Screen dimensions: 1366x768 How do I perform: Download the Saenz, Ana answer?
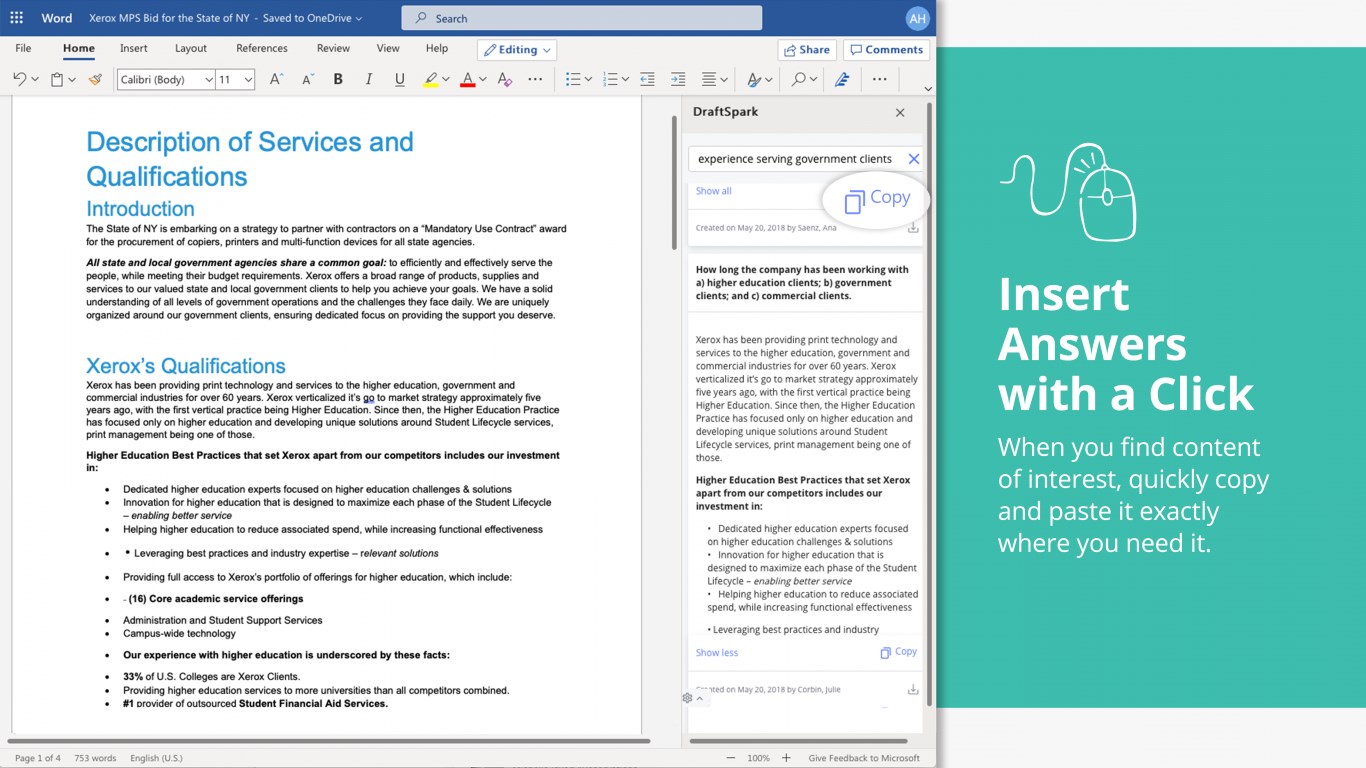(912, 228)
